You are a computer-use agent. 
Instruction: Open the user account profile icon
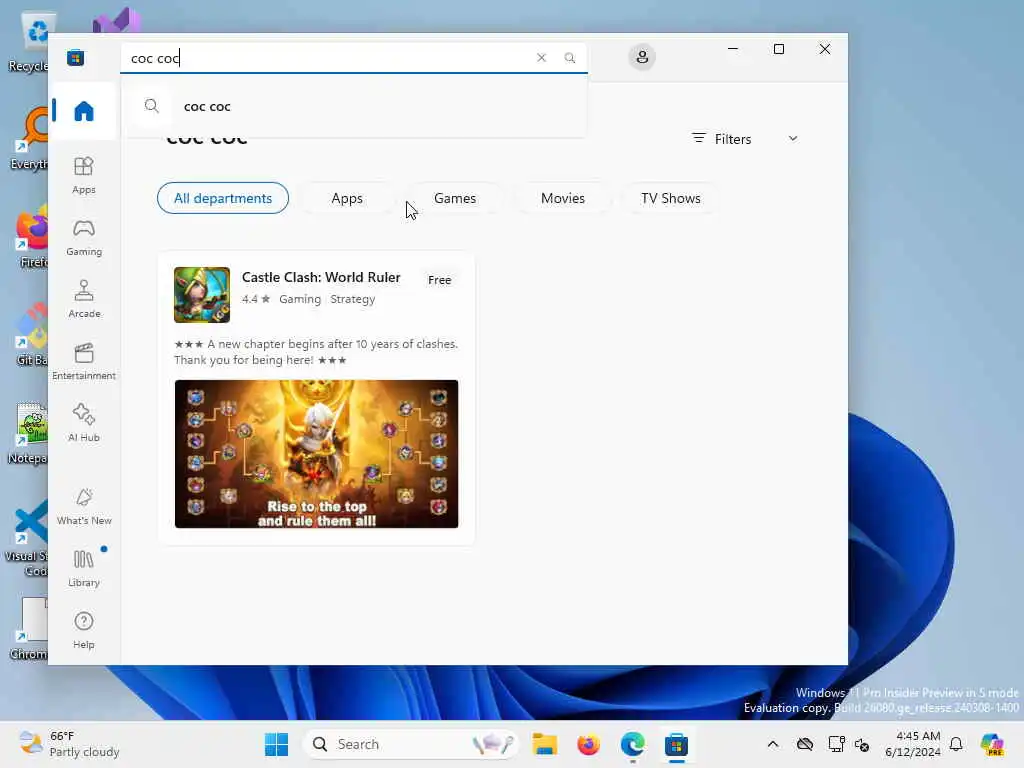(x=642, y=57)
